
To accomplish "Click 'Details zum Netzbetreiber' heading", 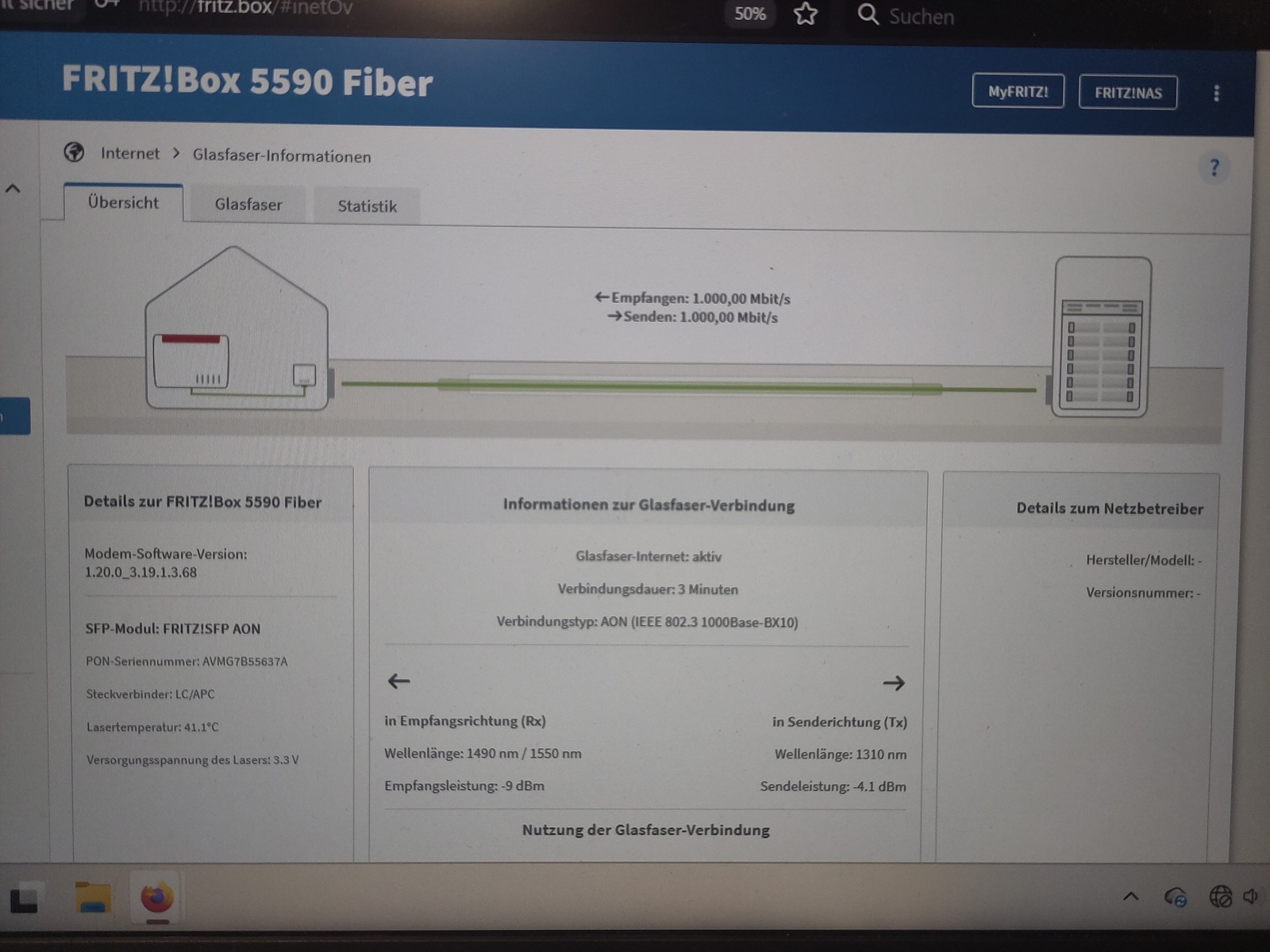I will pos(1110,509).
